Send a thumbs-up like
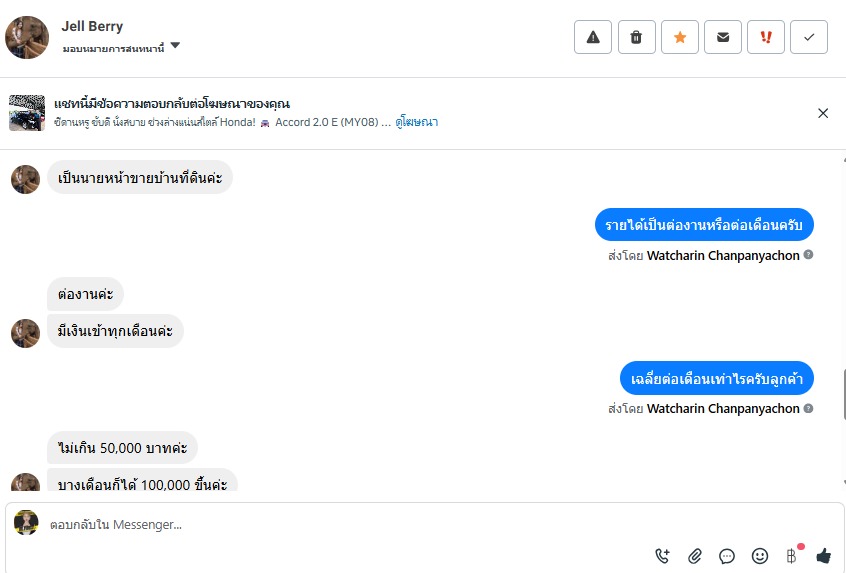Screen dimensions: 846x573 824,555
